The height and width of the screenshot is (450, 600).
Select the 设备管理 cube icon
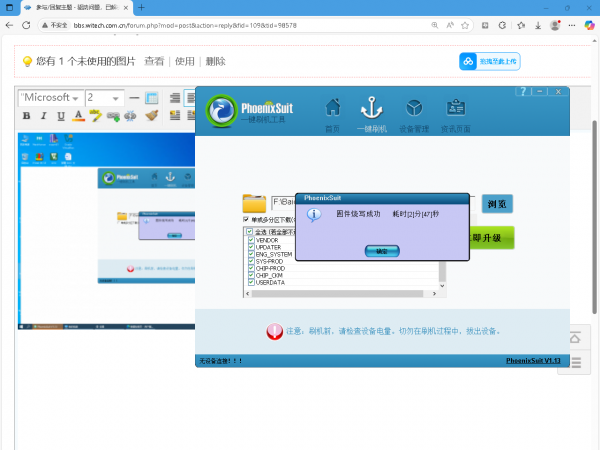(x=413, y=111)
